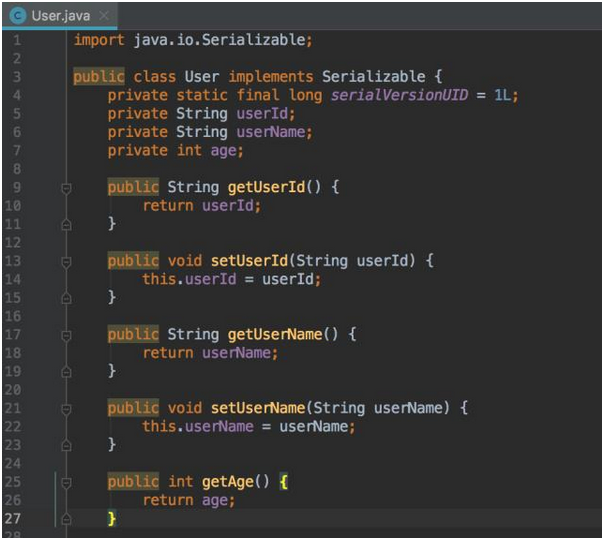Click line number 27 in gutter
The height and width of the screenshot is (538, 602).
[x=13, y=518]
